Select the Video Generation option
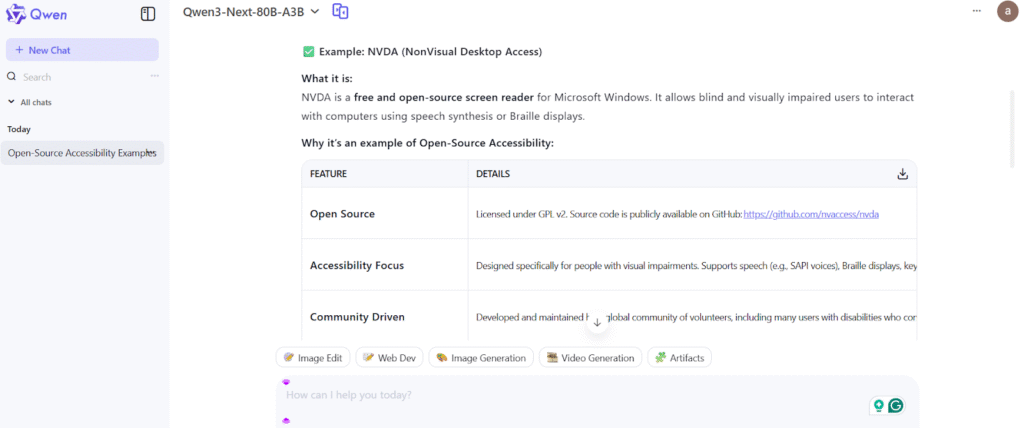The height and width of the screenshot is (428, 1024). pos(590,357)
